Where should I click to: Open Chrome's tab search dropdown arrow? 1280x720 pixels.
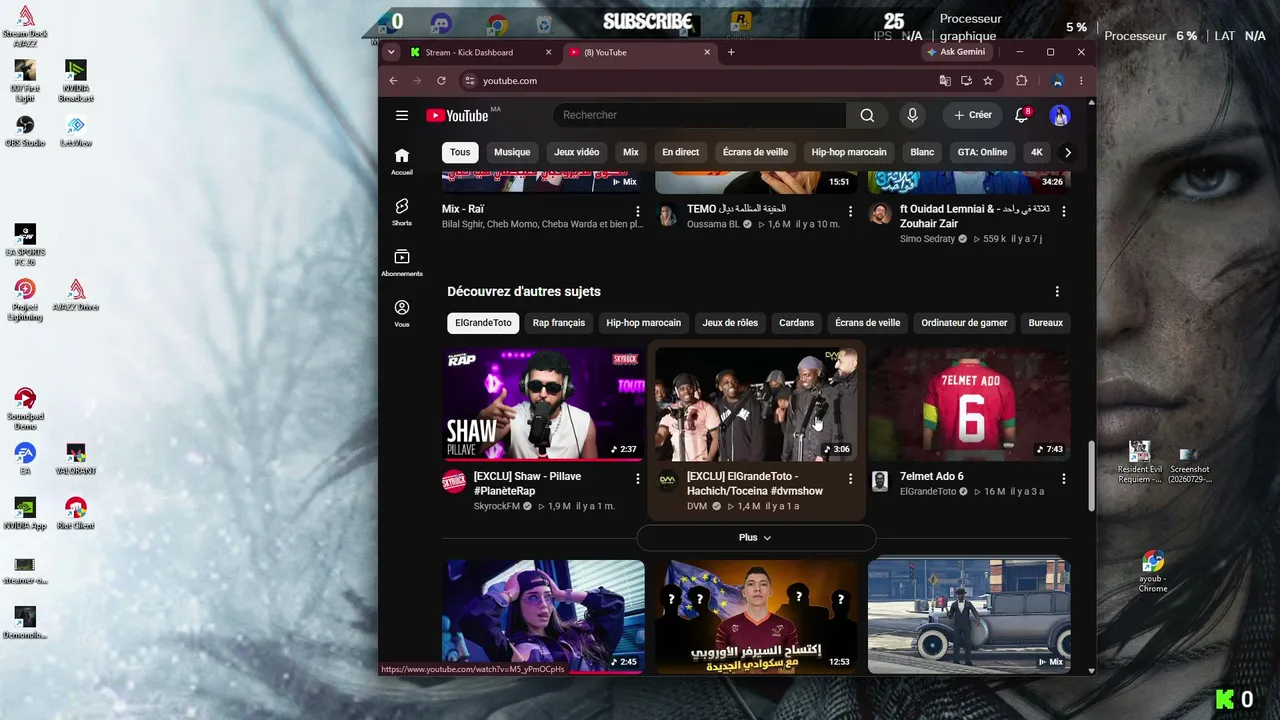click(x=391, y=52)
